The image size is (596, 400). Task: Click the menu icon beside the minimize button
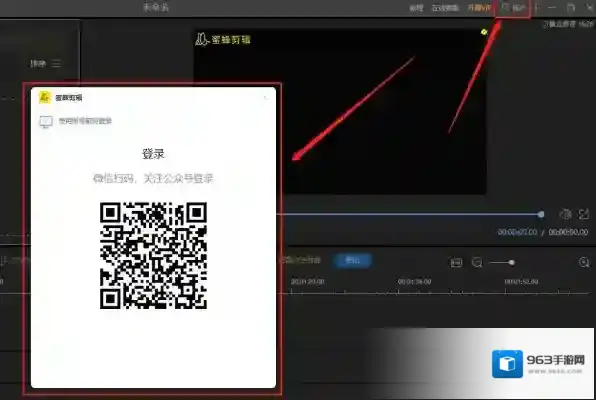pyautogui.click(x=536, y=8)
